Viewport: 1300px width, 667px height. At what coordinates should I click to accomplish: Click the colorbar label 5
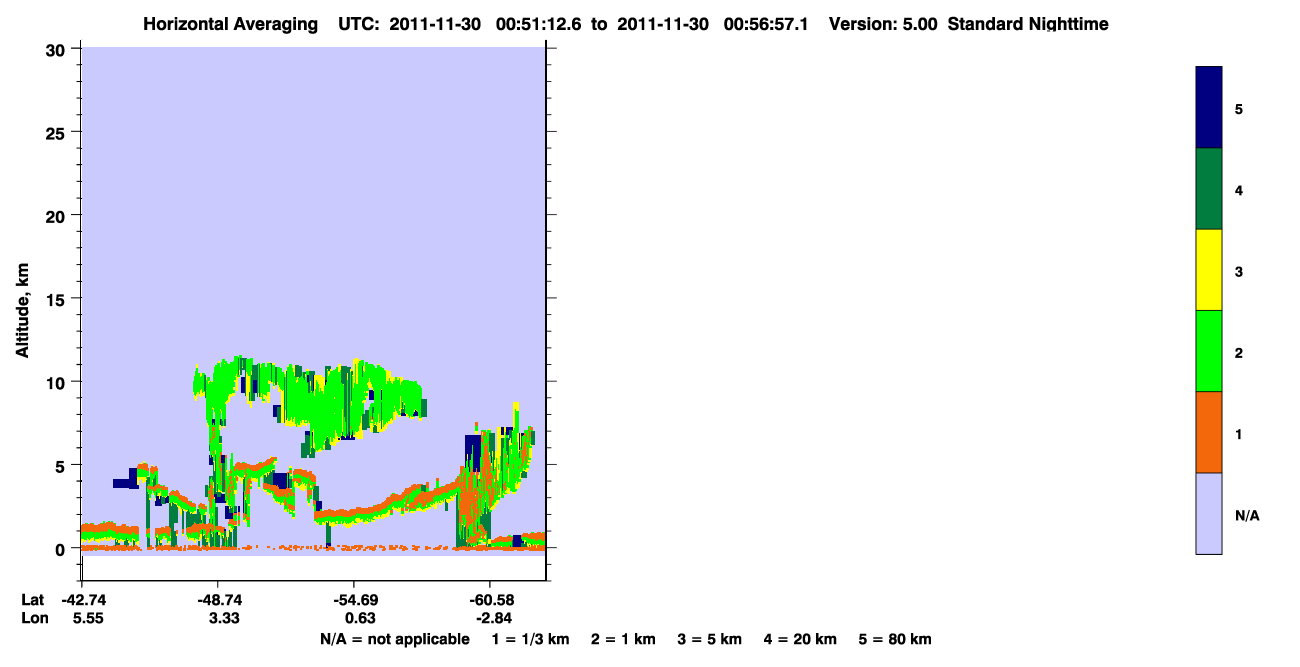point(1239,109)
